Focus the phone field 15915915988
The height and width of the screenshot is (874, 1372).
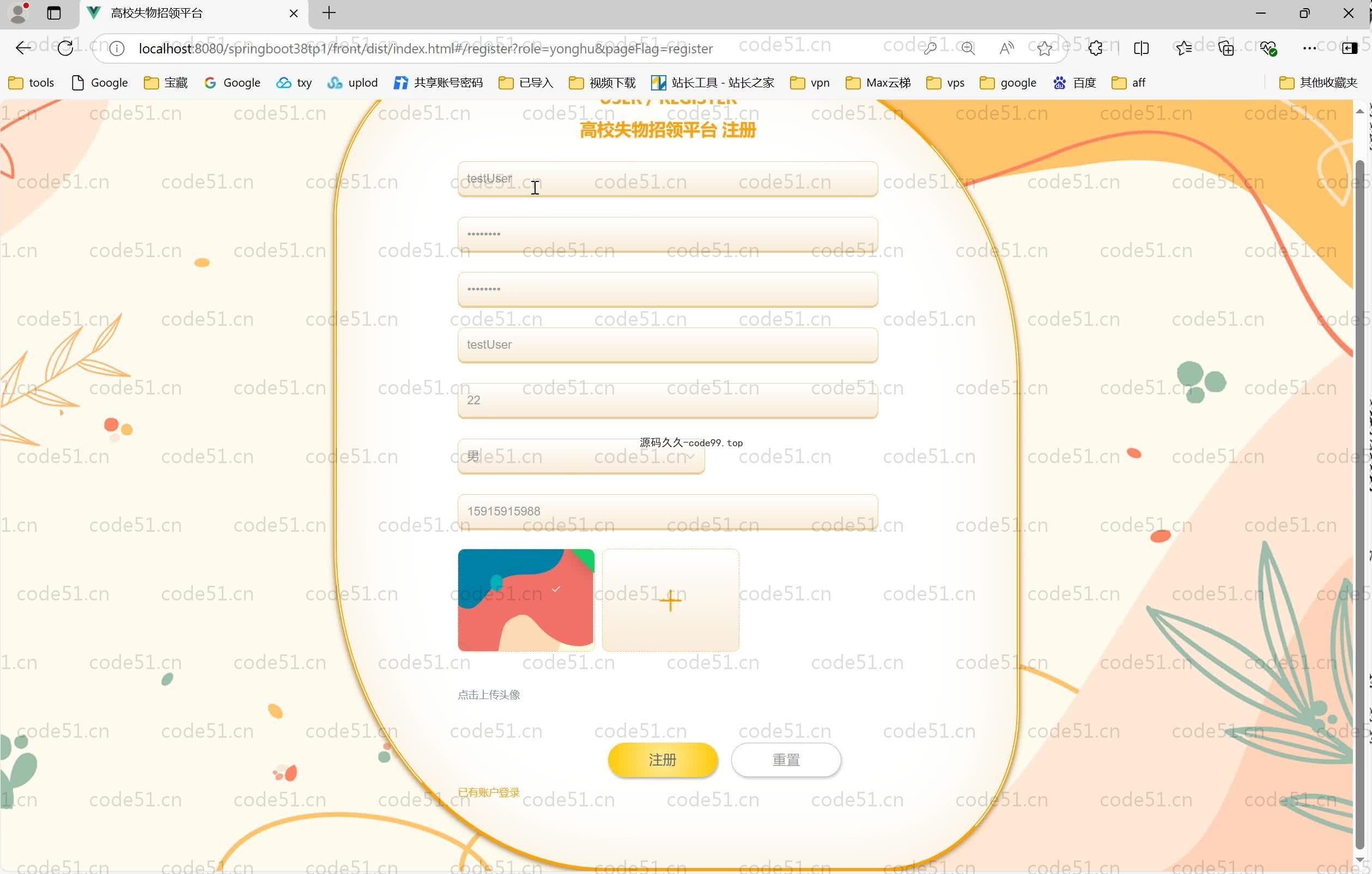[x=667, y=511]
